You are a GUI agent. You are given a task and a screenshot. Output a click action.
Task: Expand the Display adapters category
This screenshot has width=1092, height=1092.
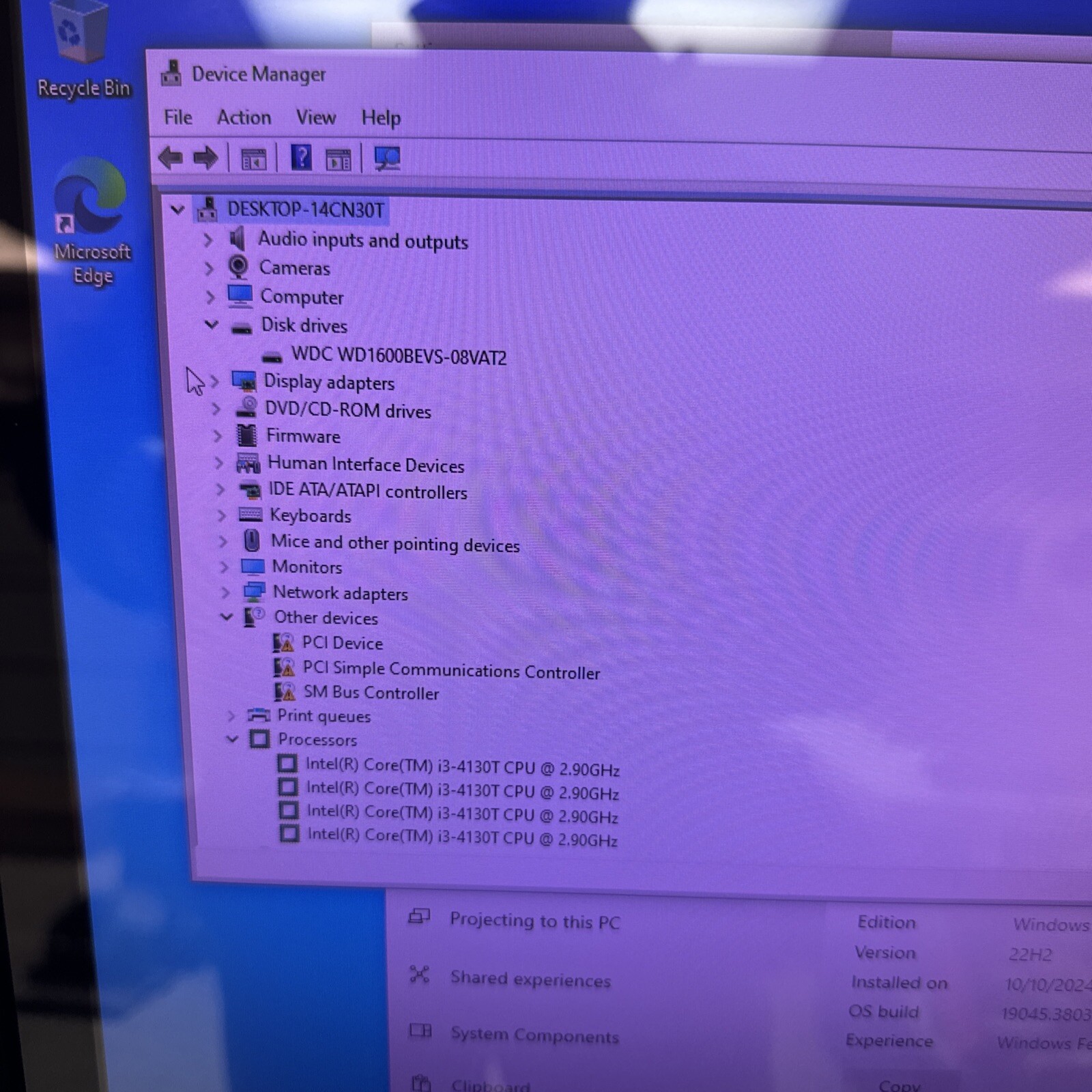[214, 381]
